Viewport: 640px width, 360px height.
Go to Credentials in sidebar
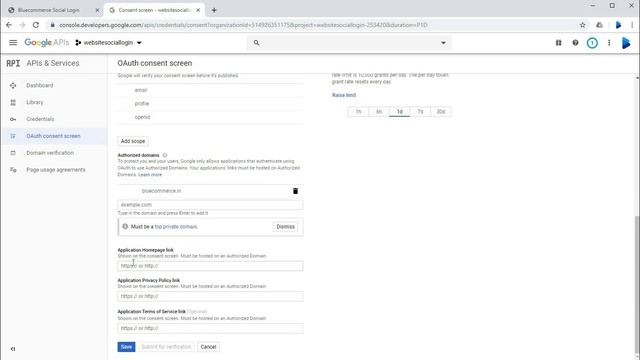click(x=40, y=119)
